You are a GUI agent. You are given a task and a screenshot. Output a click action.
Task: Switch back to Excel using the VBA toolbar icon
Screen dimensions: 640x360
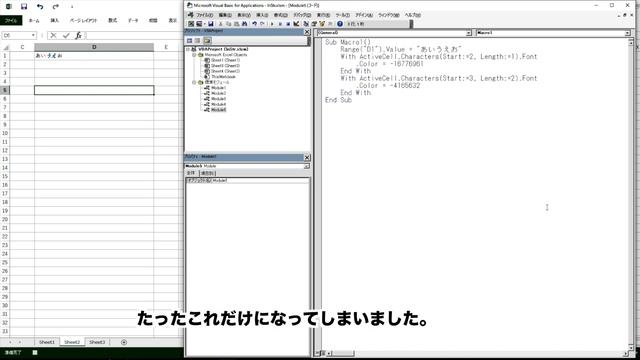click(x=191, y=24)
